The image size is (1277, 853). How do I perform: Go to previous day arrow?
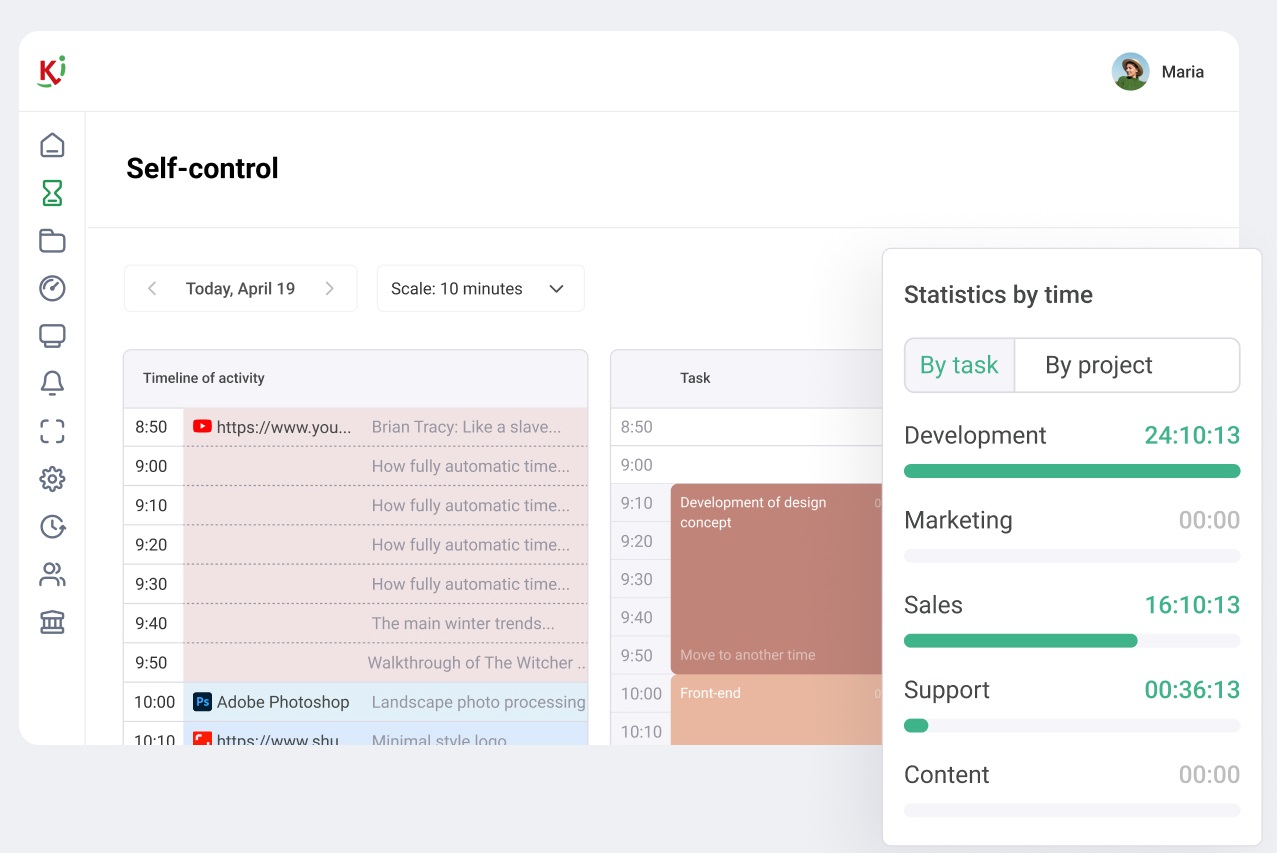tap(152, 289)
